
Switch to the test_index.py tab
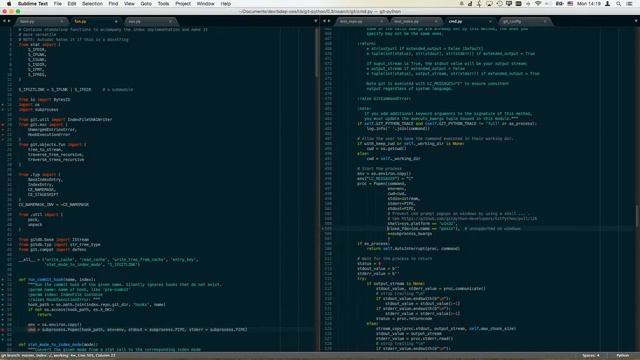[415, 21]
